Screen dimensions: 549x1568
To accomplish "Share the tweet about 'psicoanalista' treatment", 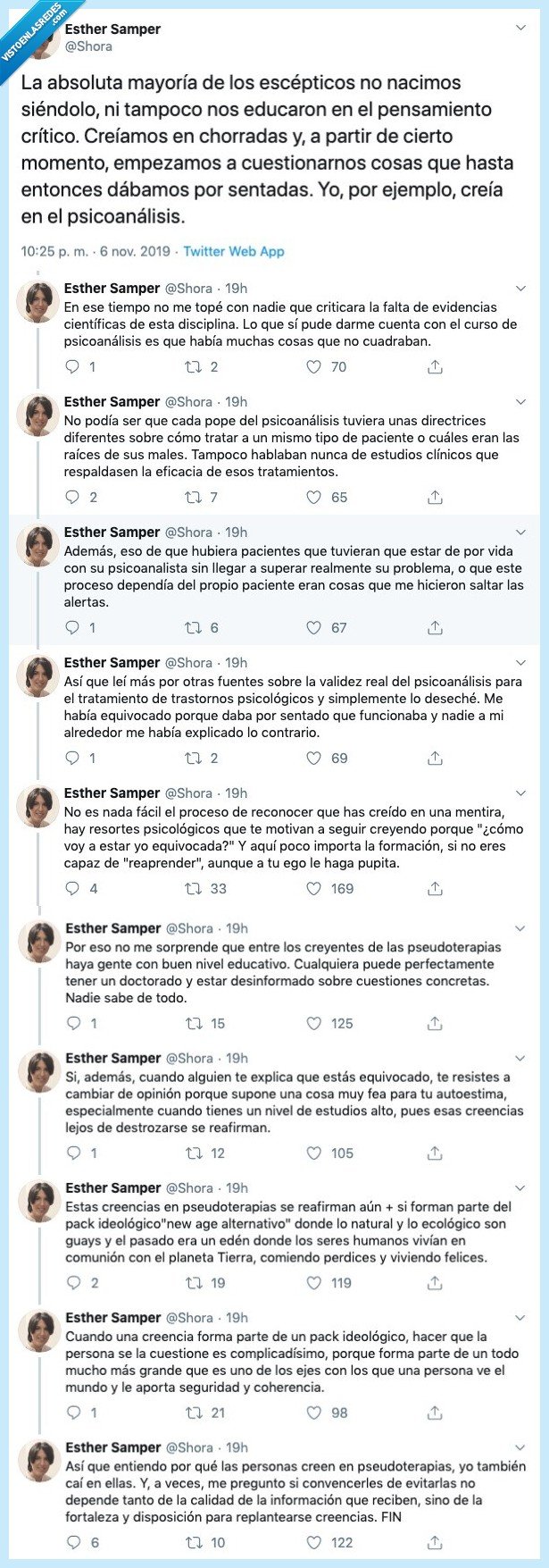I will [436, 627].
